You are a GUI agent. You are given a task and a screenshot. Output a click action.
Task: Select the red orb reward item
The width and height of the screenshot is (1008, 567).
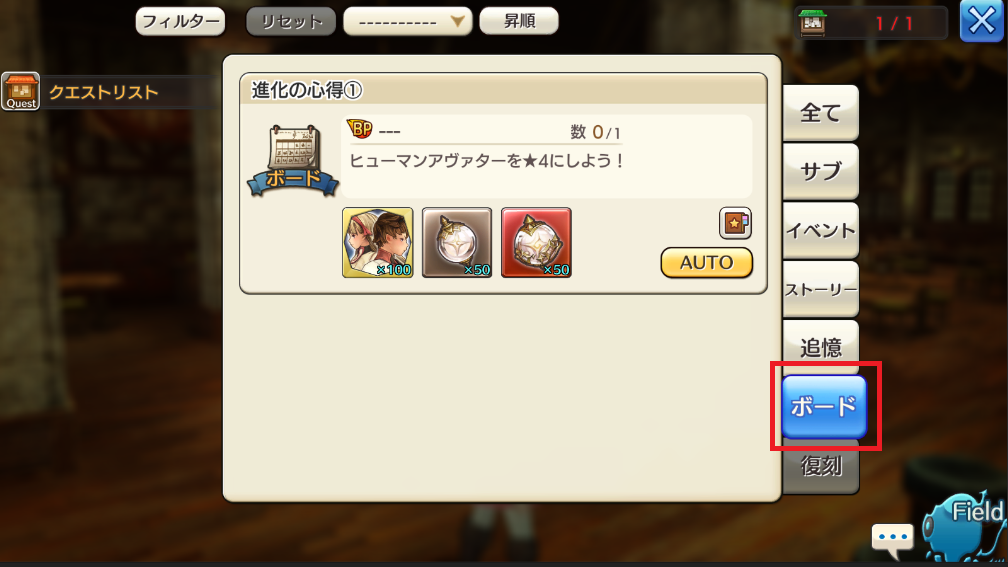pos(536,242)
